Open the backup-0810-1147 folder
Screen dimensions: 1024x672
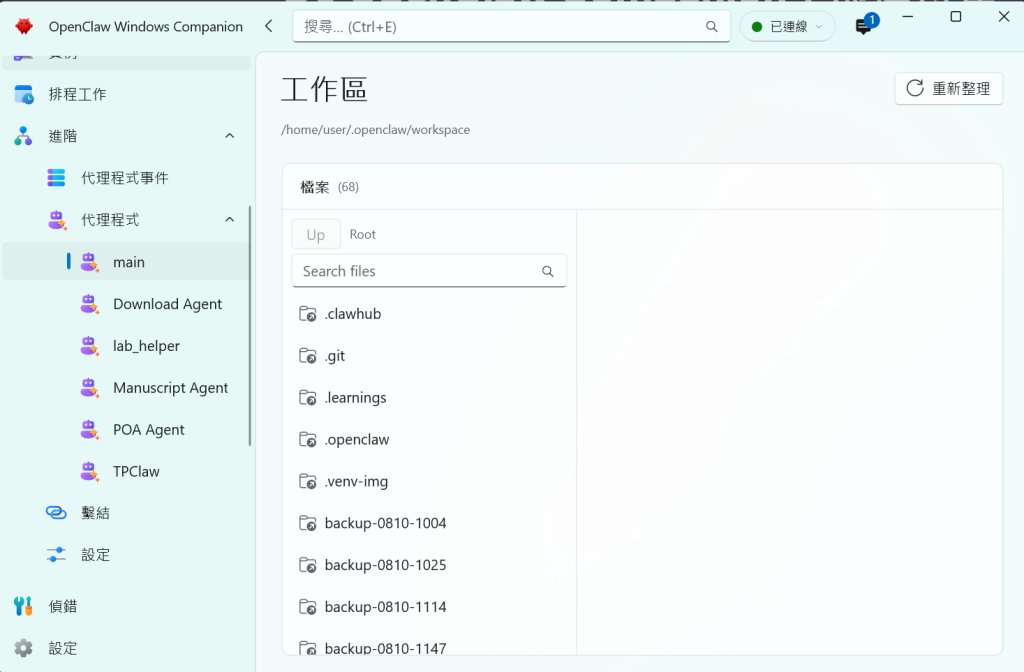[429, 647]
